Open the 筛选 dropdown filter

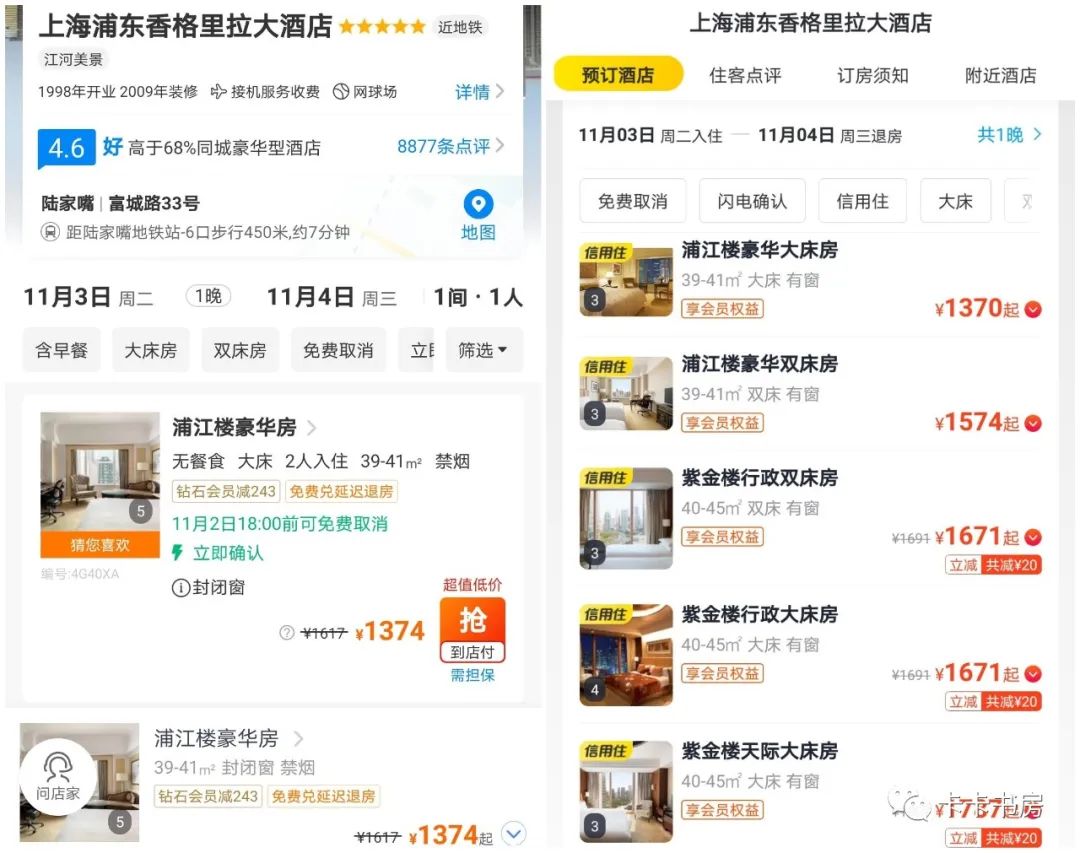pyautogui.click(x=484, y=350)
